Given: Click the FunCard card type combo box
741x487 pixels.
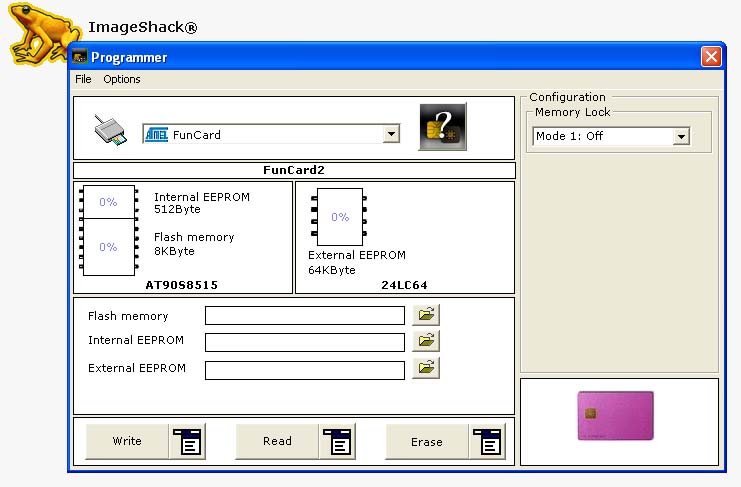Looking at the screenshot, I should [271, 134].
